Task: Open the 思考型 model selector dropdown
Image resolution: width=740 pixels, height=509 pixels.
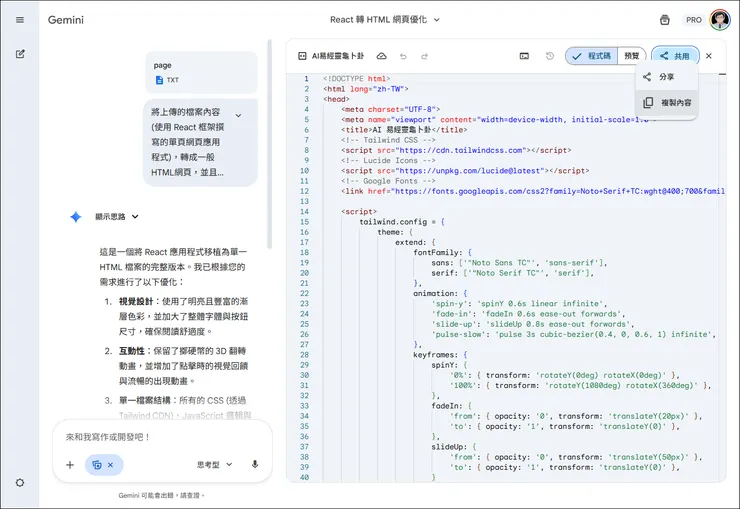Action: pyautogui.click(x=215, y=465)
